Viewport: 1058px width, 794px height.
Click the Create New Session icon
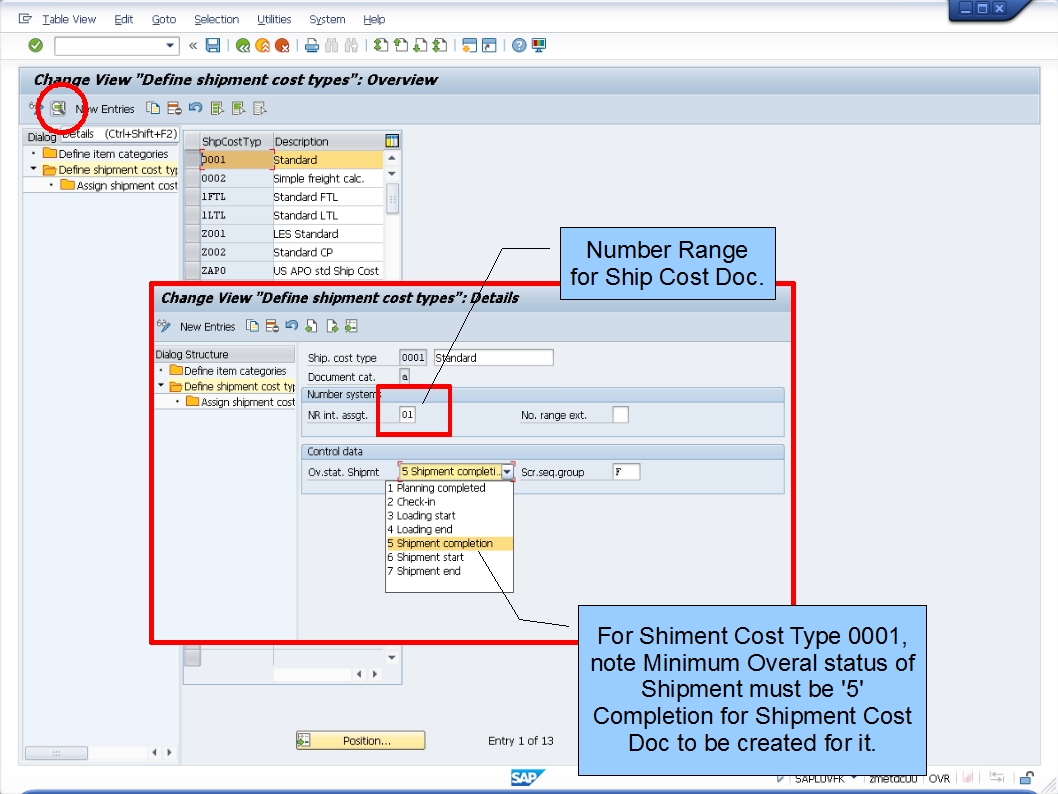[x=469, y=44]
